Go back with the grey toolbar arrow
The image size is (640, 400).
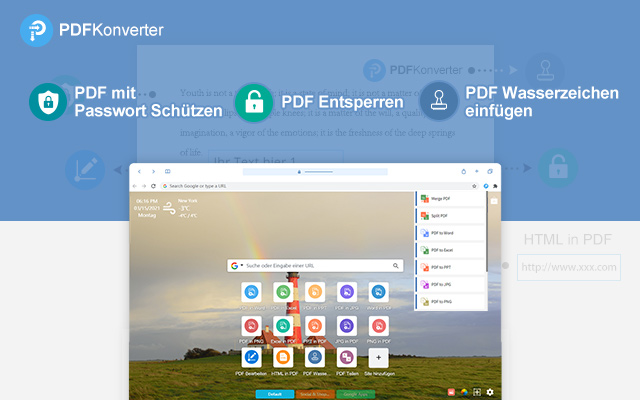[x=135, y=186]
